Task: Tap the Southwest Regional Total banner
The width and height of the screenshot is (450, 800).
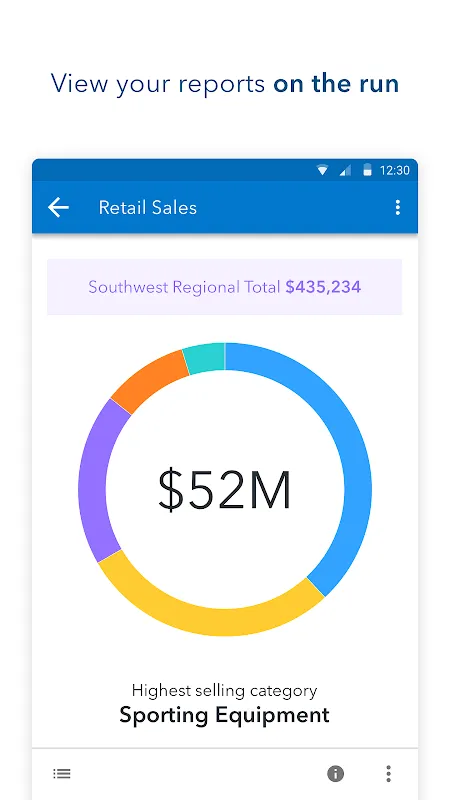Action: click(224, 287)
